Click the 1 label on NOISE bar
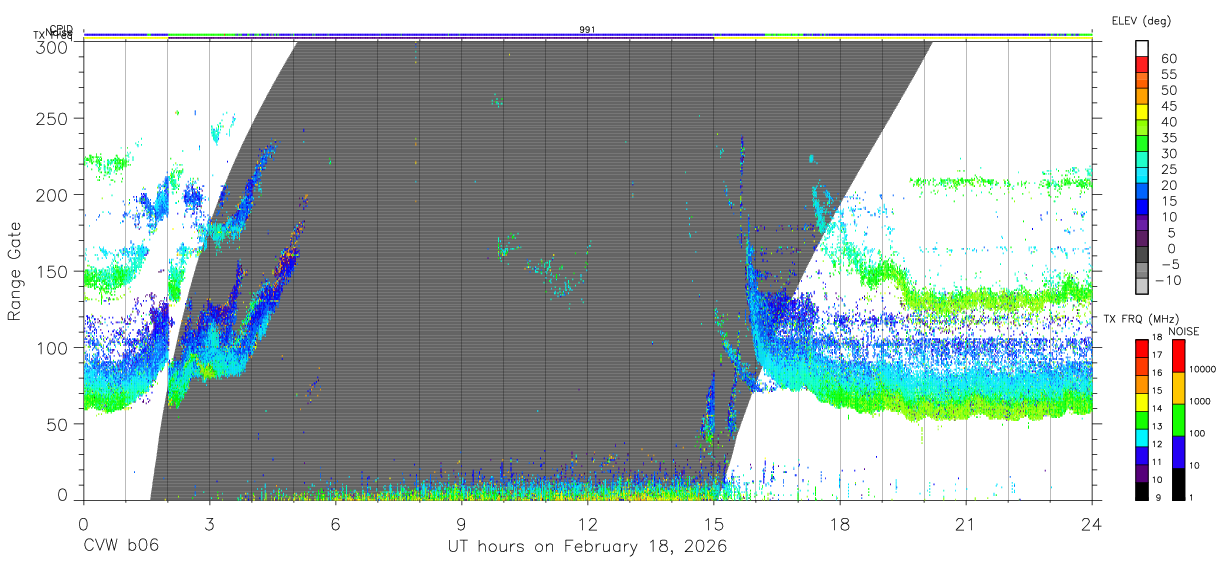 pos(1192,498)
